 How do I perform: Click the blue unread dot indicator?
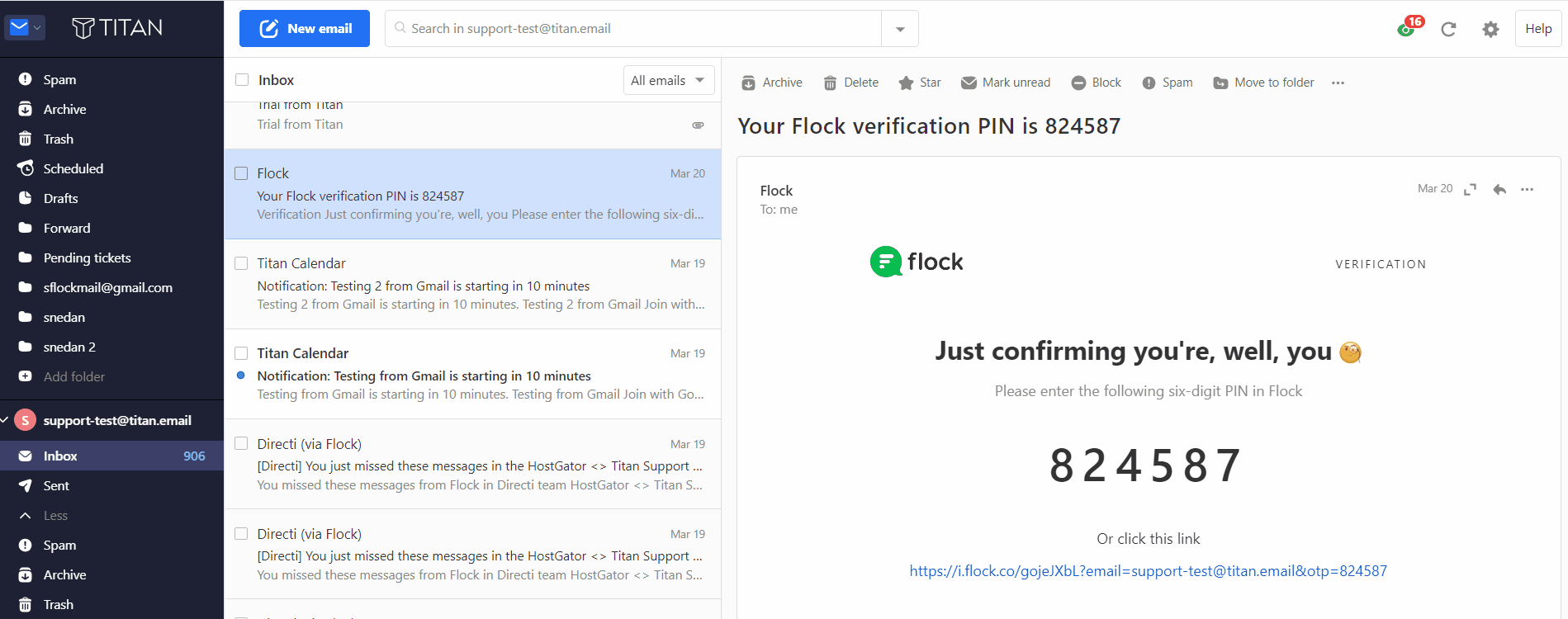coord(241,376)
